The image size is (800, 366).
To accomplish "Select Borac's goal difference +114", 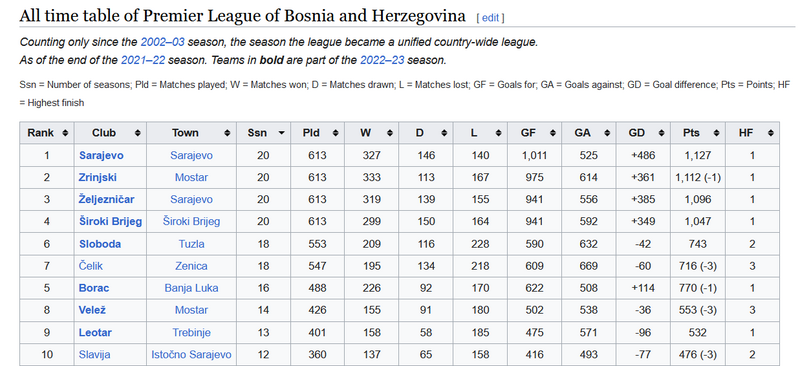I will point(643,288).
